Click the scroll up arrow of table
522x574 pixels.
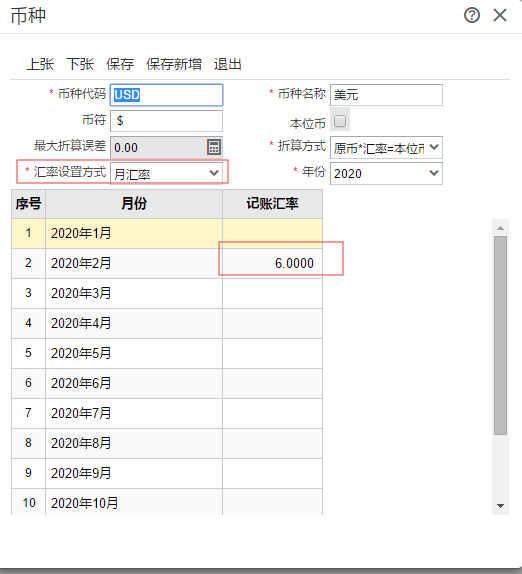click(x=500, y=228)
